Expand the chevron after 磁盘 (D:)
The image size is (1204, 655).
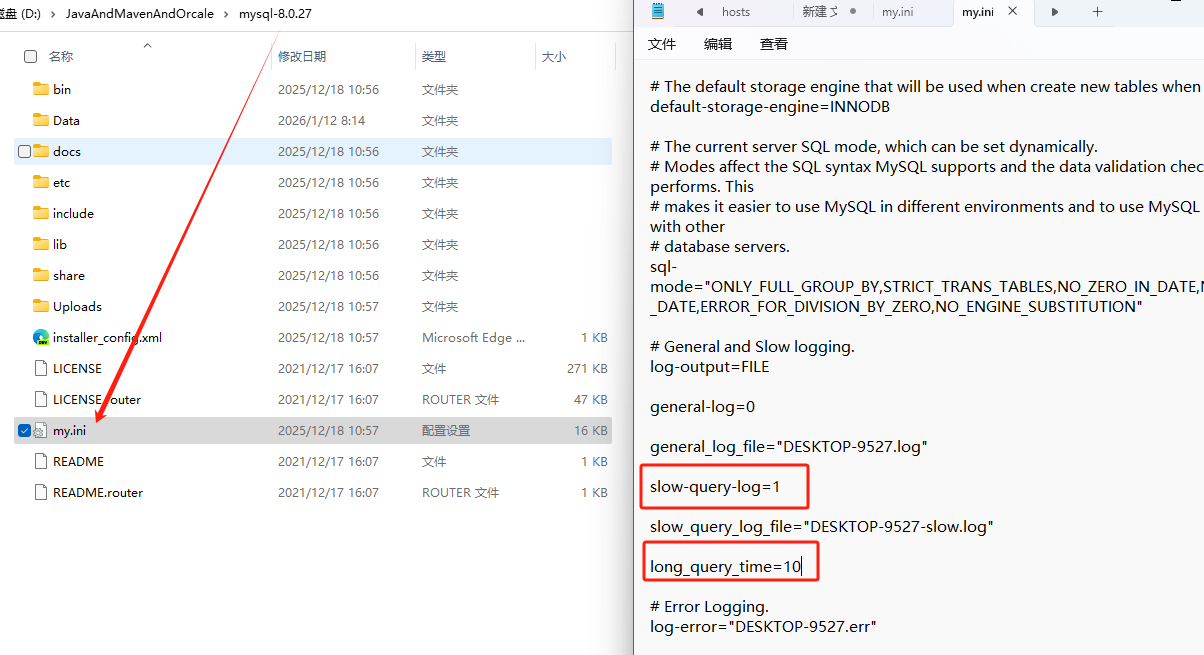pyautogui.click(x=54, y=14)
